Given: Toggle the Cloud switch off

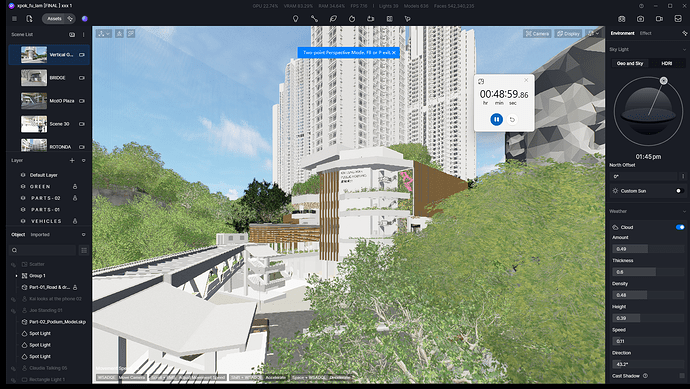Looking at the screenshot, I should pyautogui.click(x=680, y=228).
